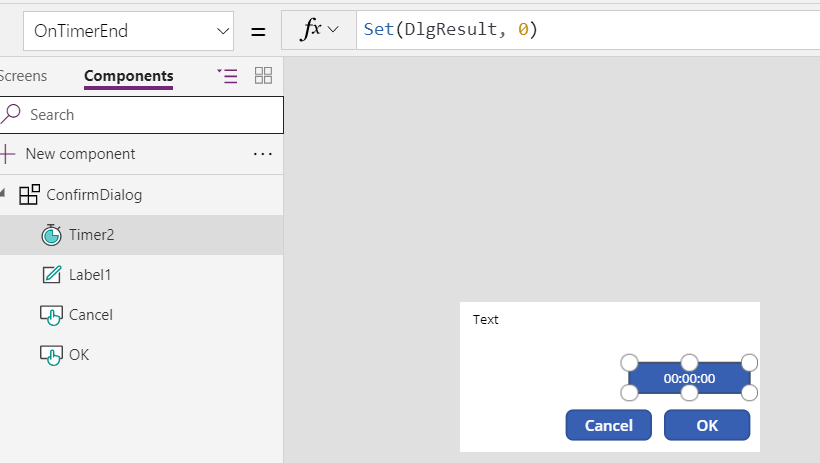The width and height of the screenshot is (820, 463).
Task: Click the OK button on canvas
Action: [707, 425]
